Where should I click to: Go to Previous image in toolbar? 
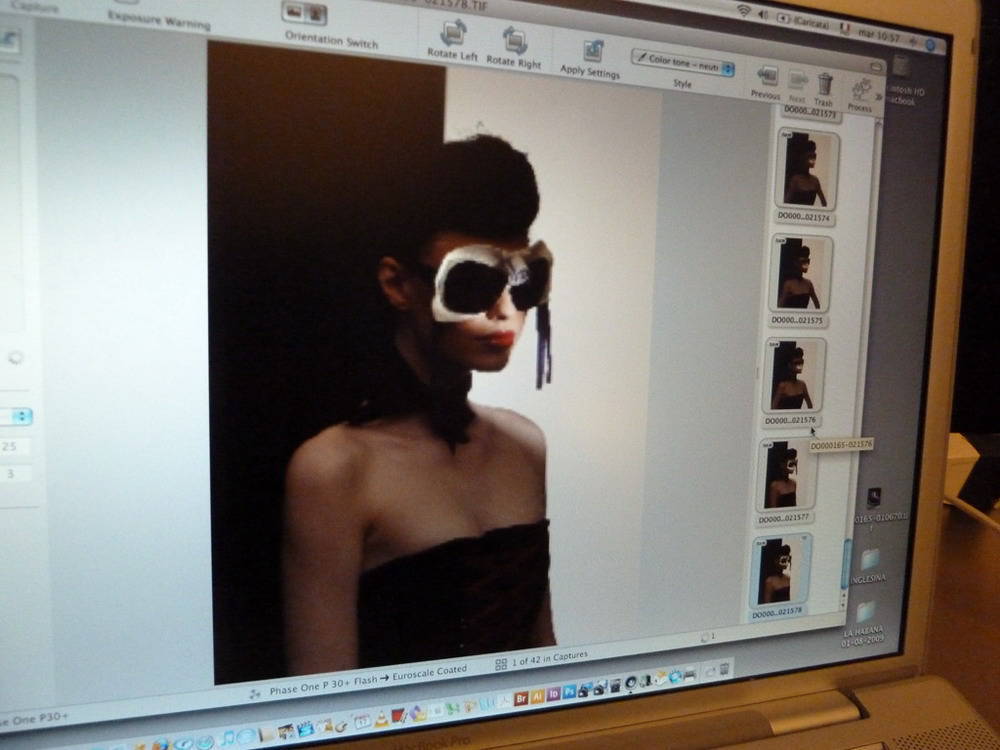point(767,77)
